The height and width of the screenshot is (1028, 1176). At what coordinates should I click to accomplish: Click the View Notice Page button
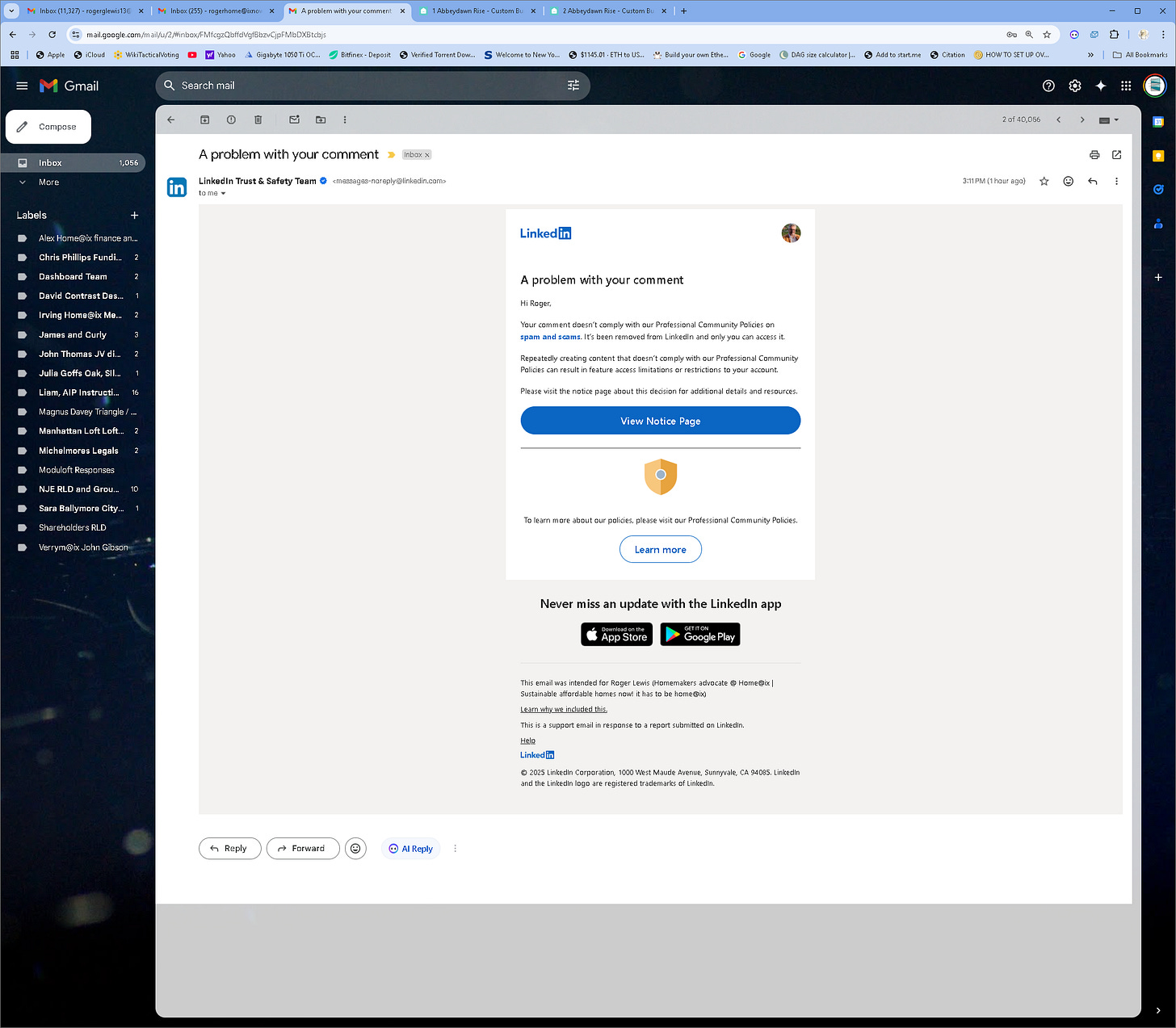pyautogui.click(x=661, y=421)
